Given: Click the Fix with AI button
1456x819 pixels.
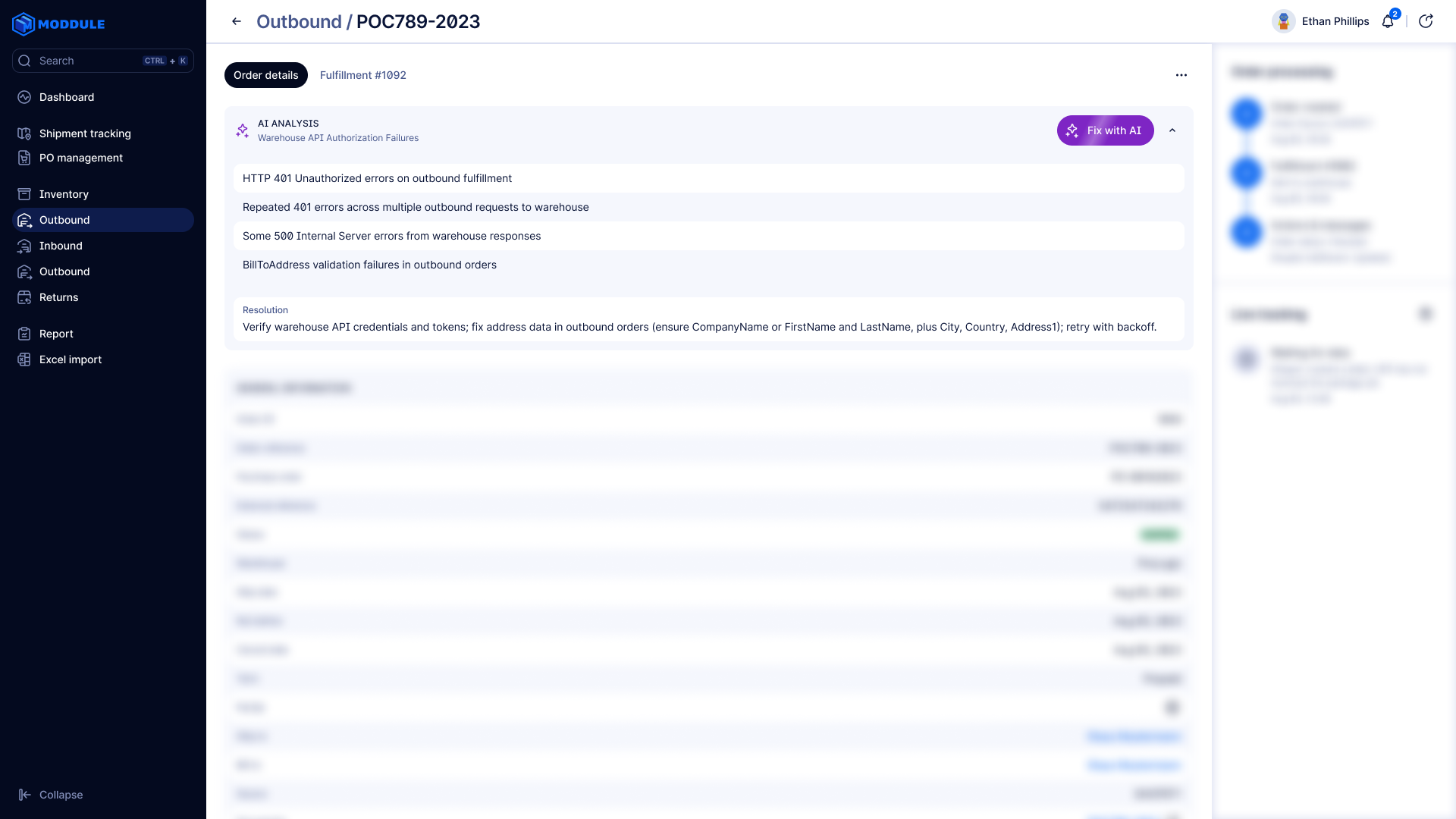Looking at the screenshot, I should pos(1105,130).
